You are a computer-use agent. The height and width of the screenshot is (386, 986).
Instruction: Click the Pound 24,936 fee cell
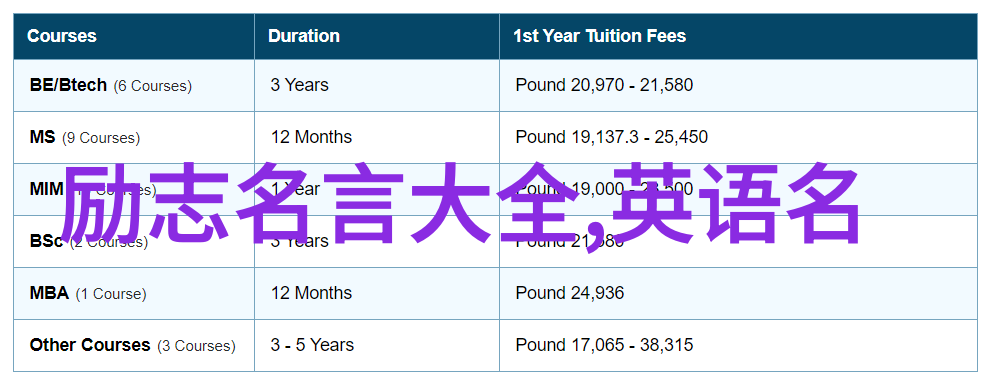(x=739, y=294)
